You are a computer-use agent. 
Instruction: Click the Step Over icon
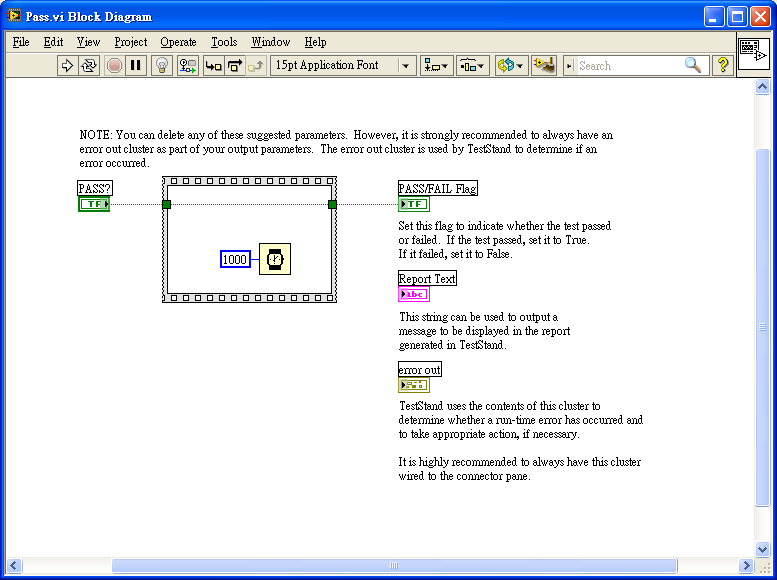click(x=235, y=65)
